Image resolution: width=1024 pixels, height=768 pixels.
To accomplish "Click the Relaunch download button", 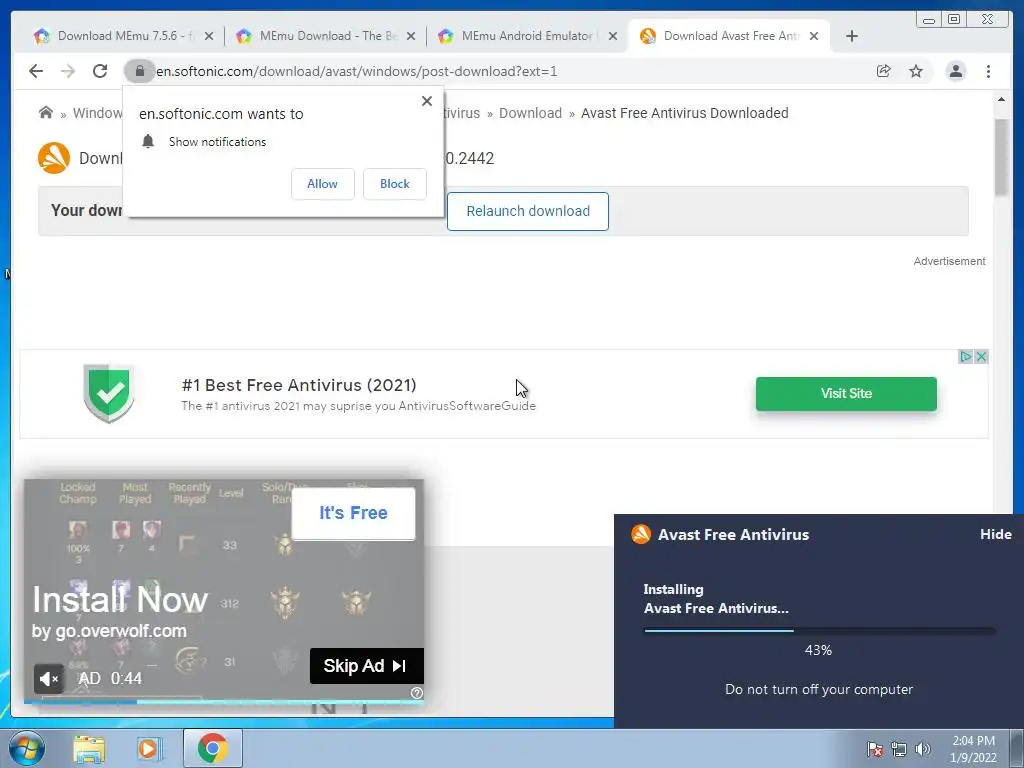I will (x=528, y=211).
